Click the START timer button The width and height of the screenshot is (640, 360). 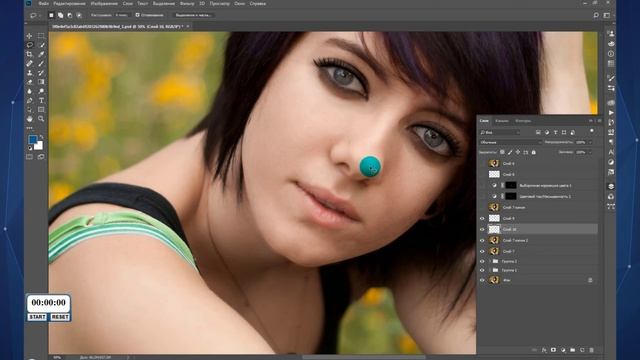[x=37, y=317]
